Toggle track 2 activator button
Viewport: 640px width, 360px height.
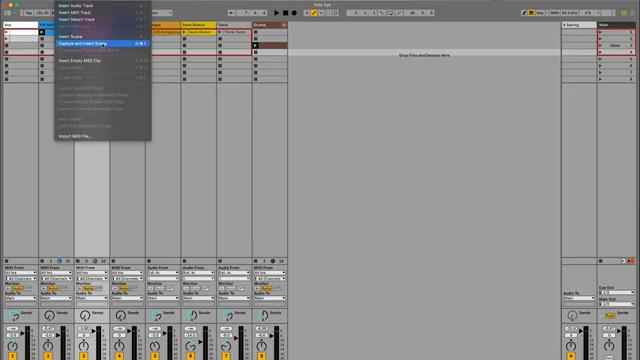[48, 356]
